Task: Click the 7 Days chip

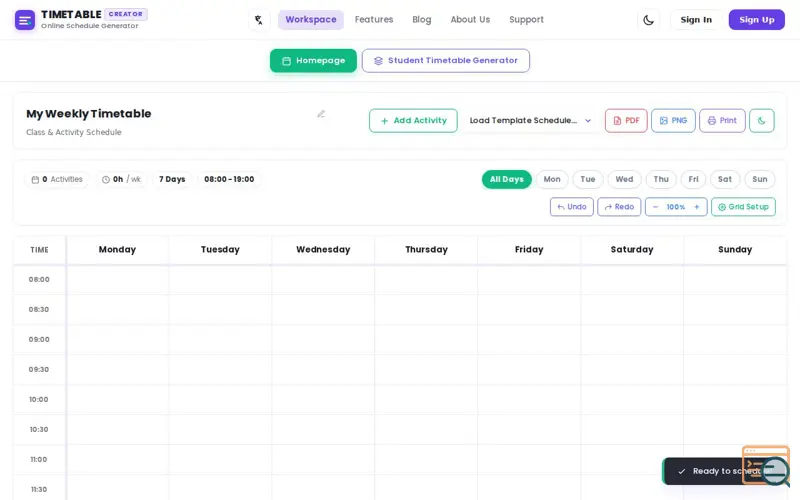Action: pyautogui.click(x=172, y=180)
